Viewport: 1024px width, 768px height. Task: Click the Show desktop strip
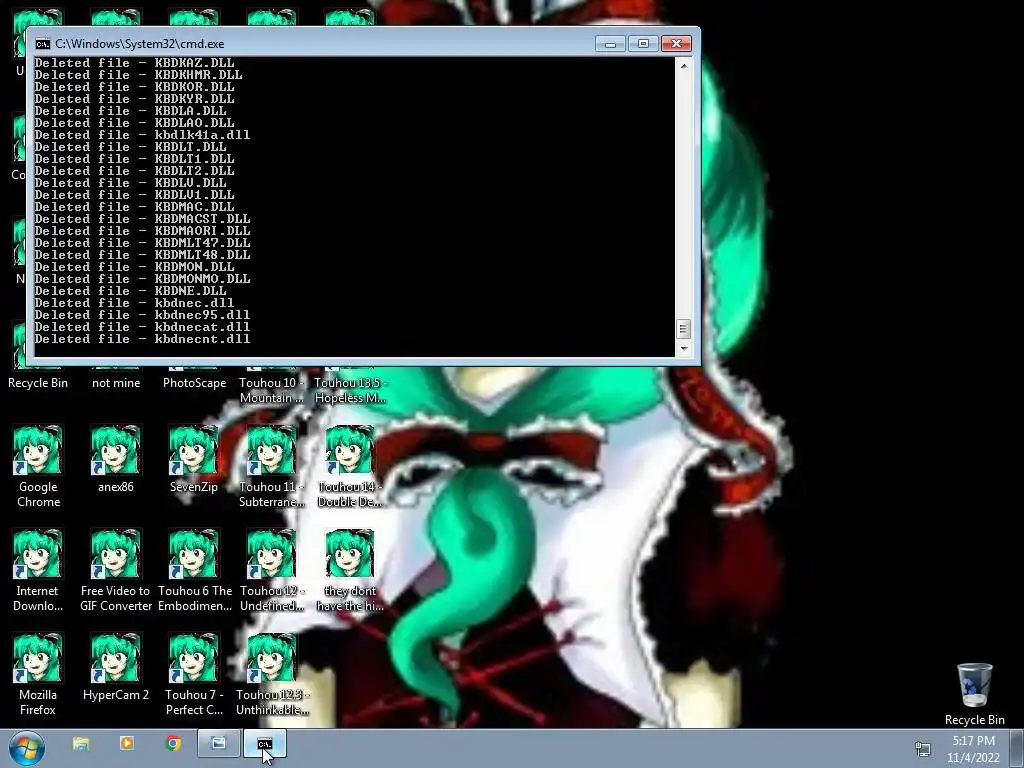pos(1017,748)
